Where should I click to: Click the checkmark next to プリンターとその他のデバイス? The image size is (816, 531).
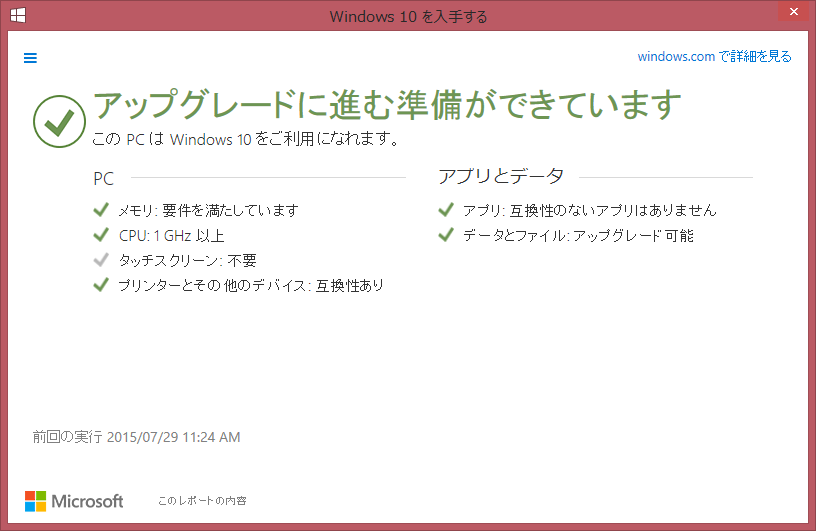(x=101, y=285)
